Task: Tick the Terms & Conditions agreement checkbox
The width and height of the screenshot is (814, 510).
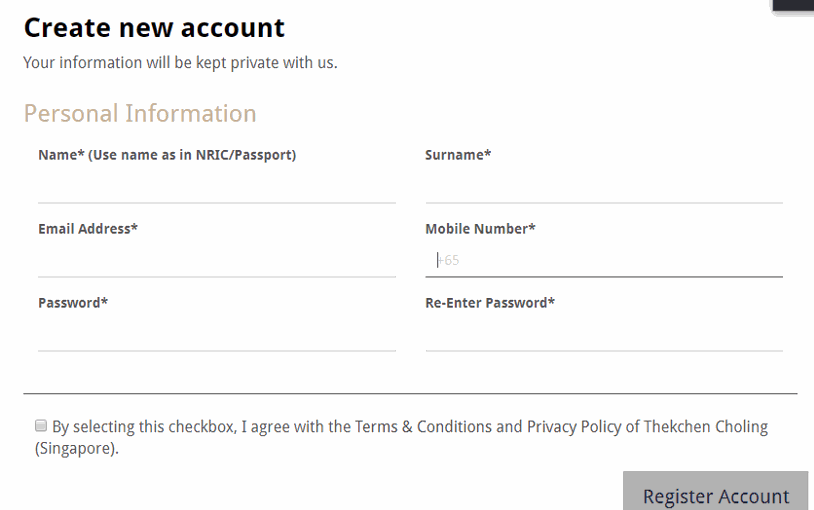Action: [41, 426]
